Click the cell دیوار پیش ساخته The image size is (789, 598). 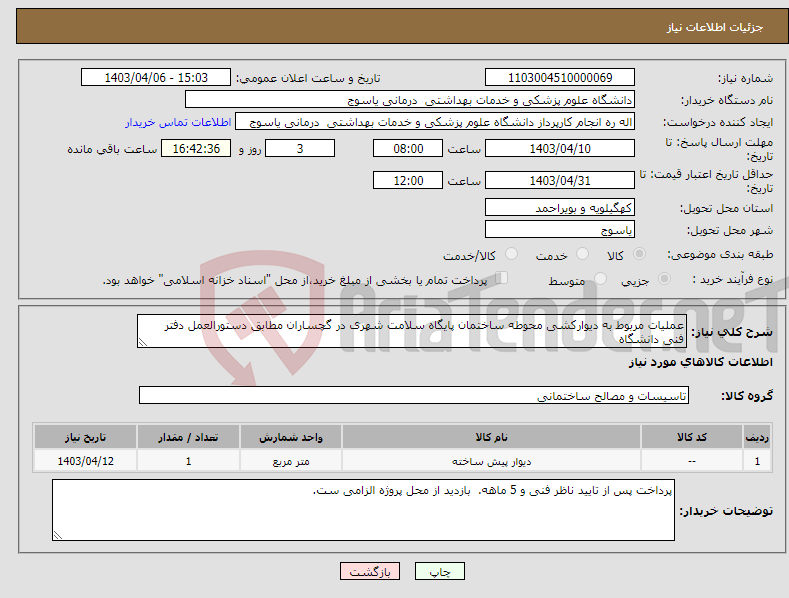(491, 461)
